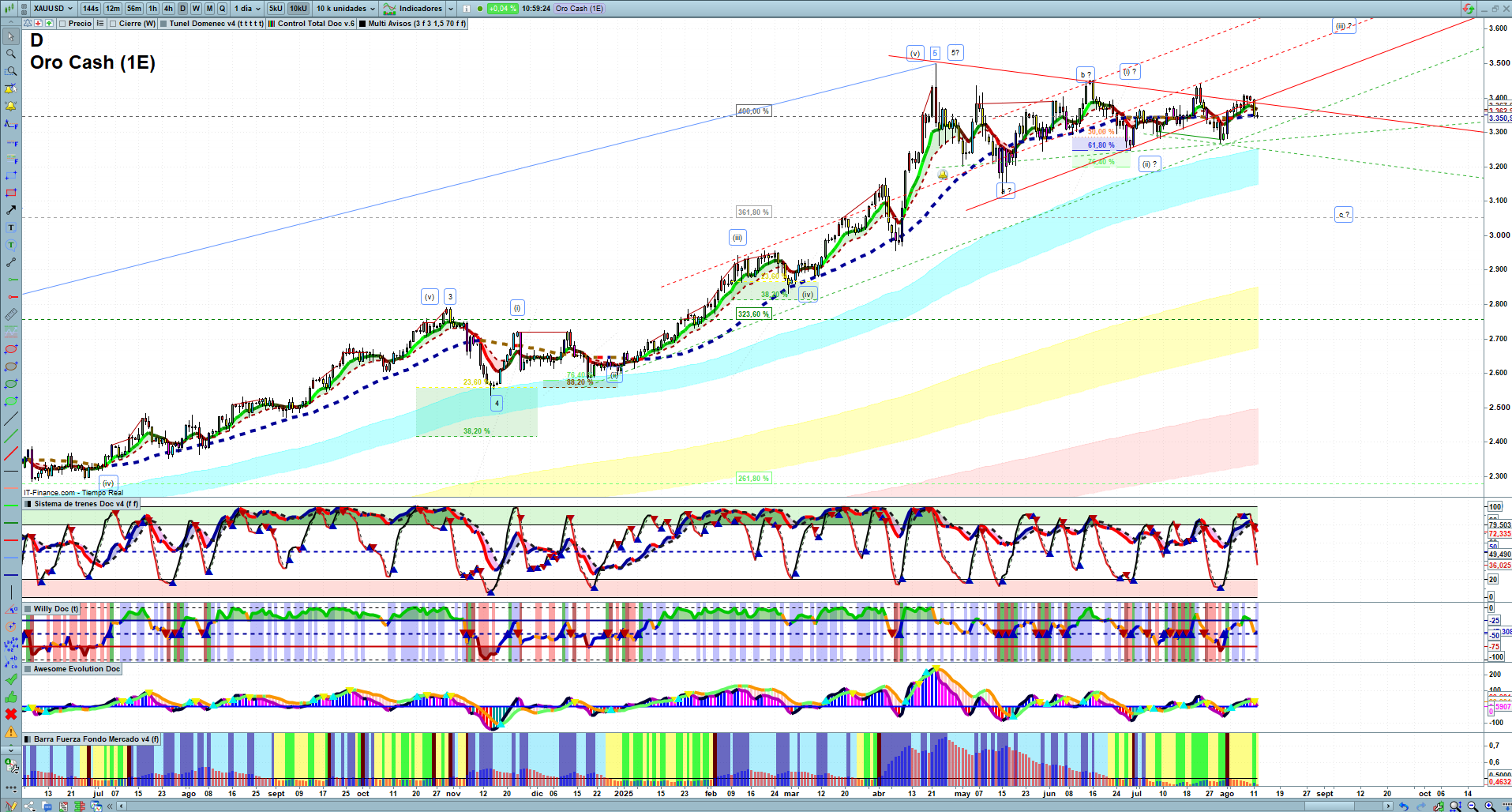
Task: Click the info icon in top toolbar
Action: coord(466,9)
